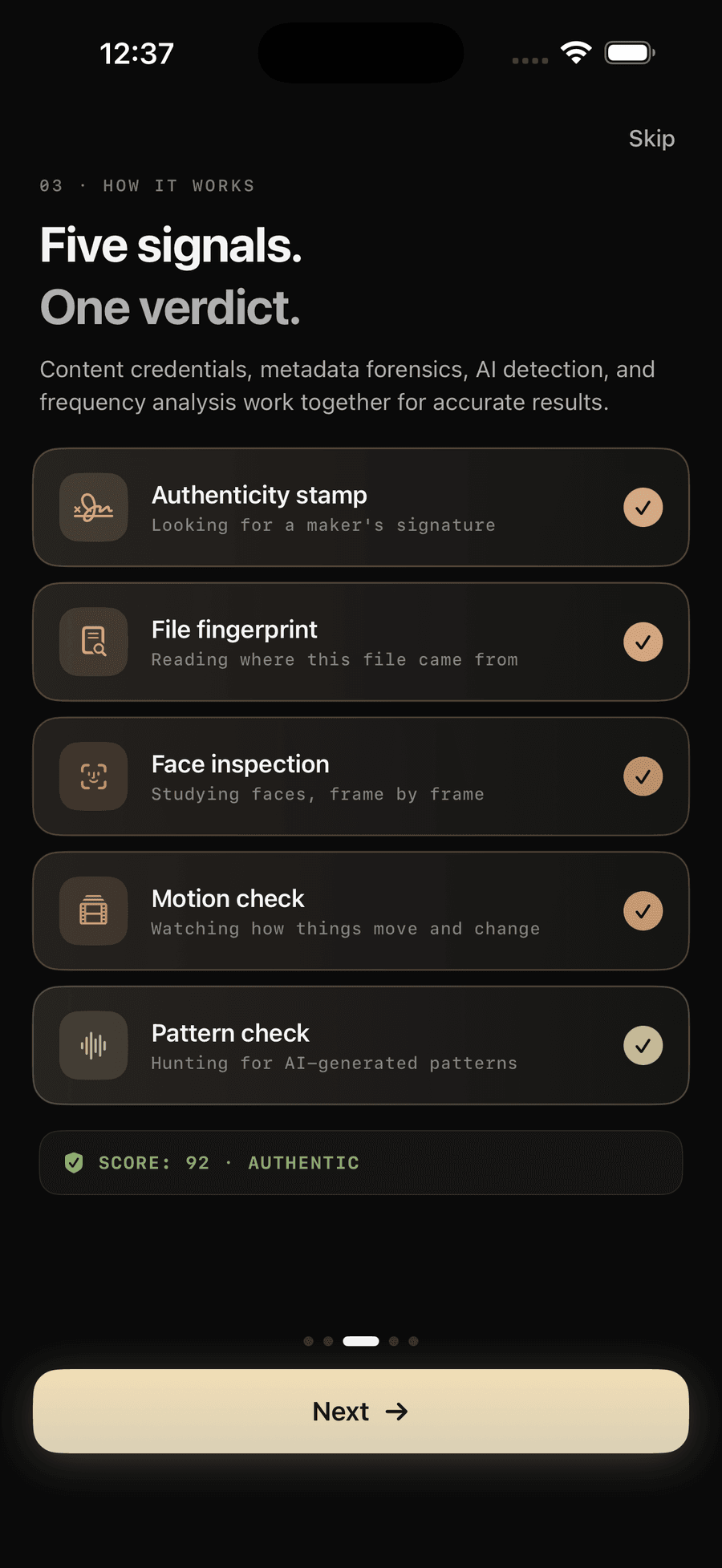The height and width of the screenshot is (1568, 722).
Task: Toggle the File fingerprint checkmark
Action: tap(643, 642)
